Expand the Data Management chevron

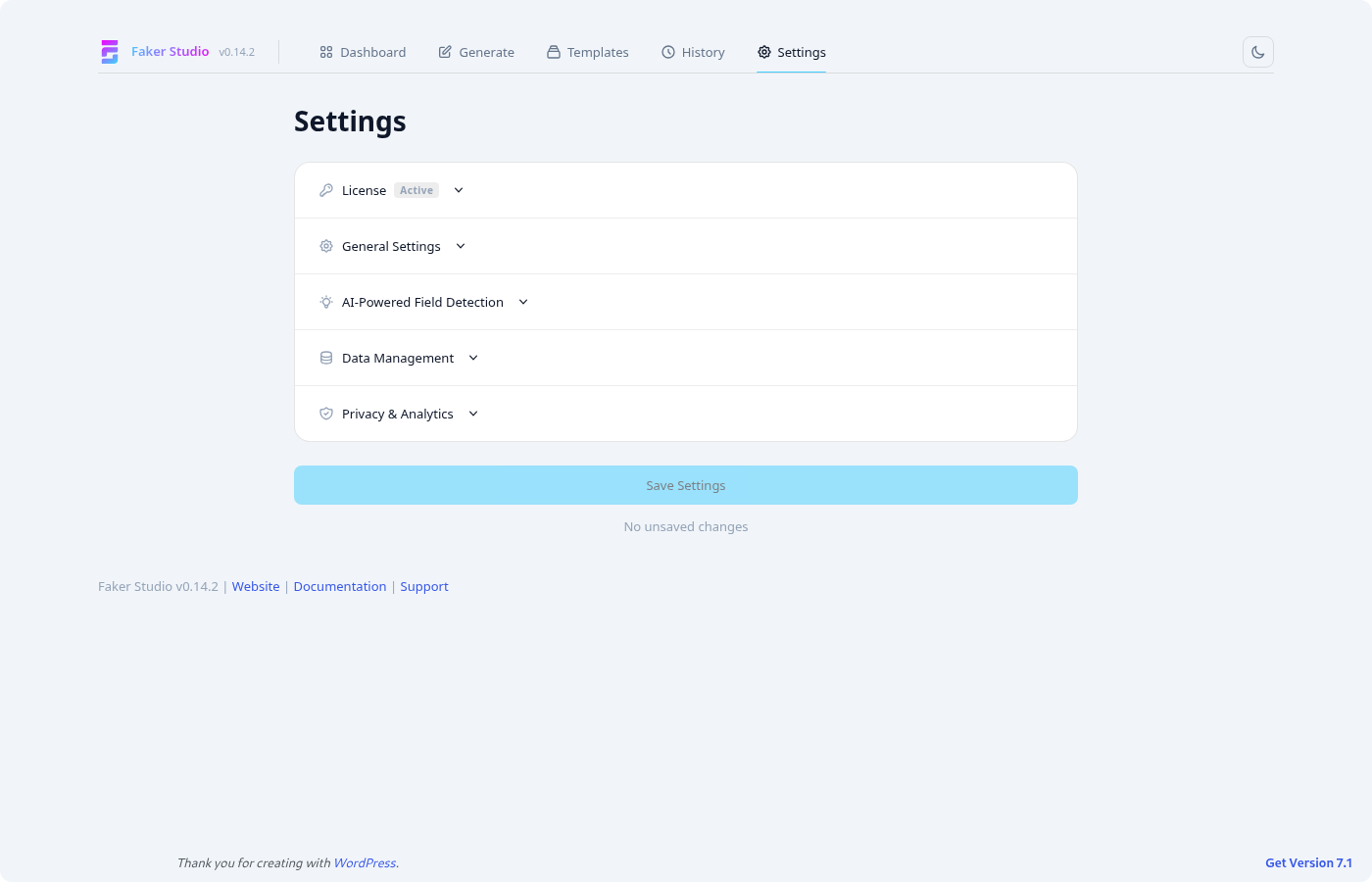point(473,358)
